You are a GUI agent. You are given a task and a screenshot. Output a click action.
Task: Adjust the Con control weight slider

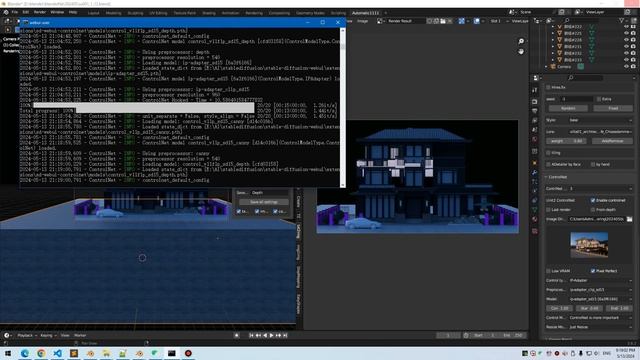tap(559, 308)
